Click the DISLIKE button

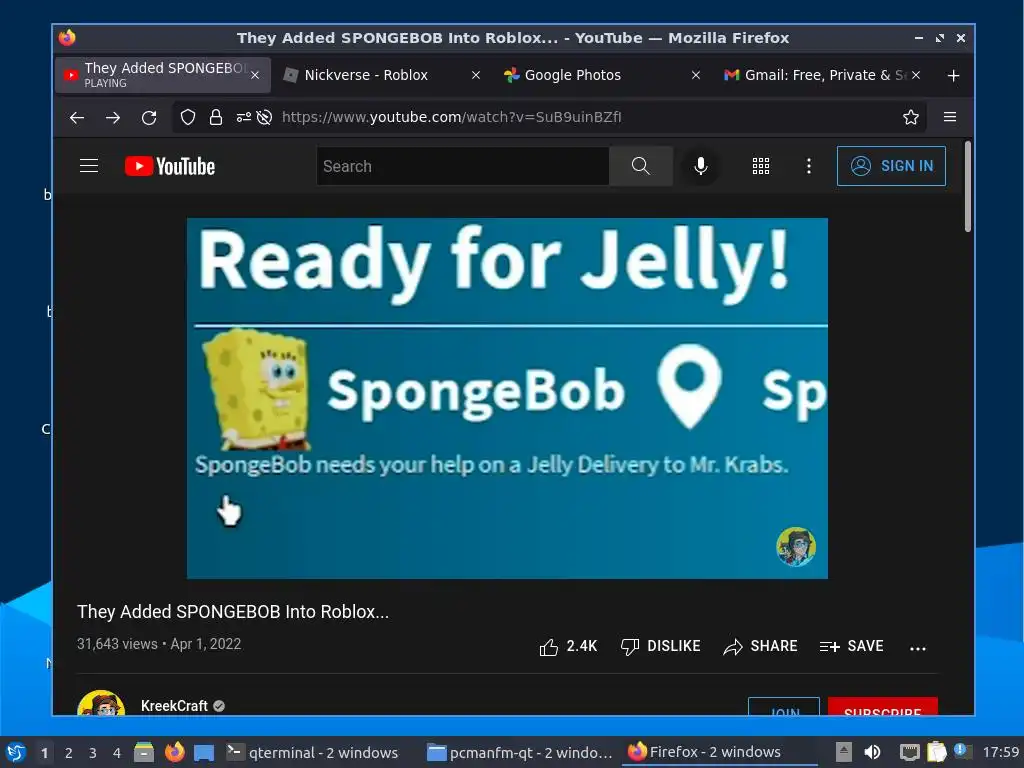tap(660, 647)
